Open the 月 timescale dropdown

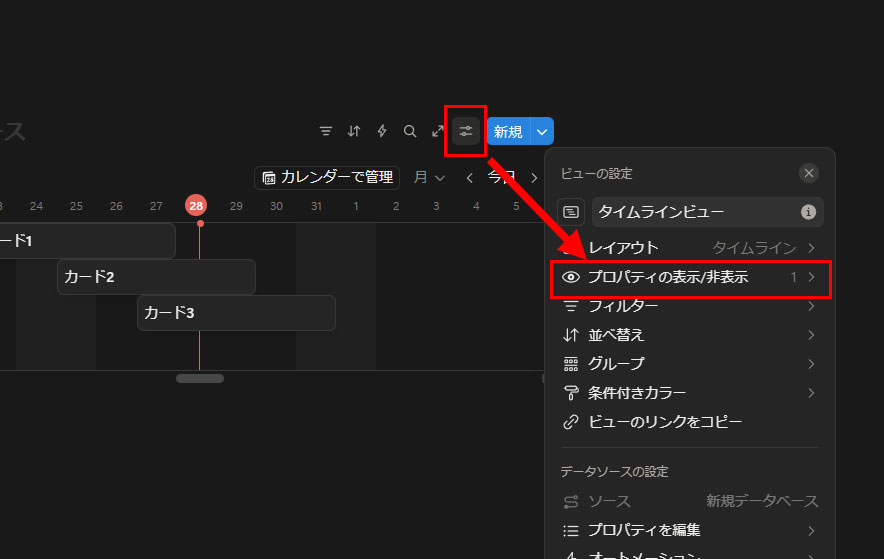point(429,178)
